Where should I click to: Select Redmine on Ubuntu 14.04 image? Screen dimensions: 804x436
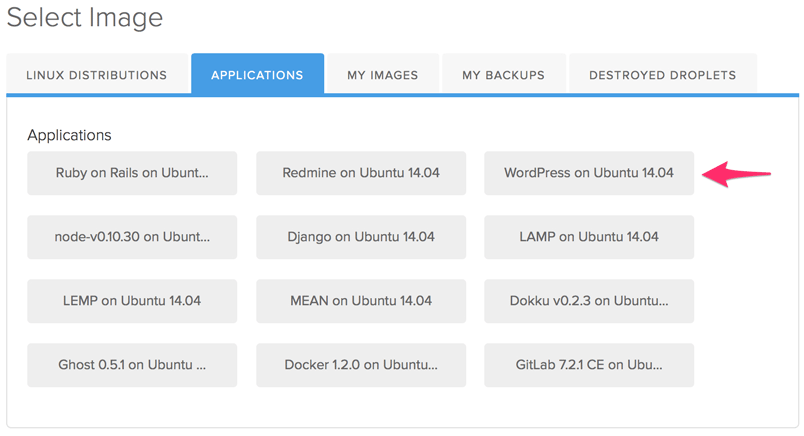pyautogui.click(x=361, y=173)
